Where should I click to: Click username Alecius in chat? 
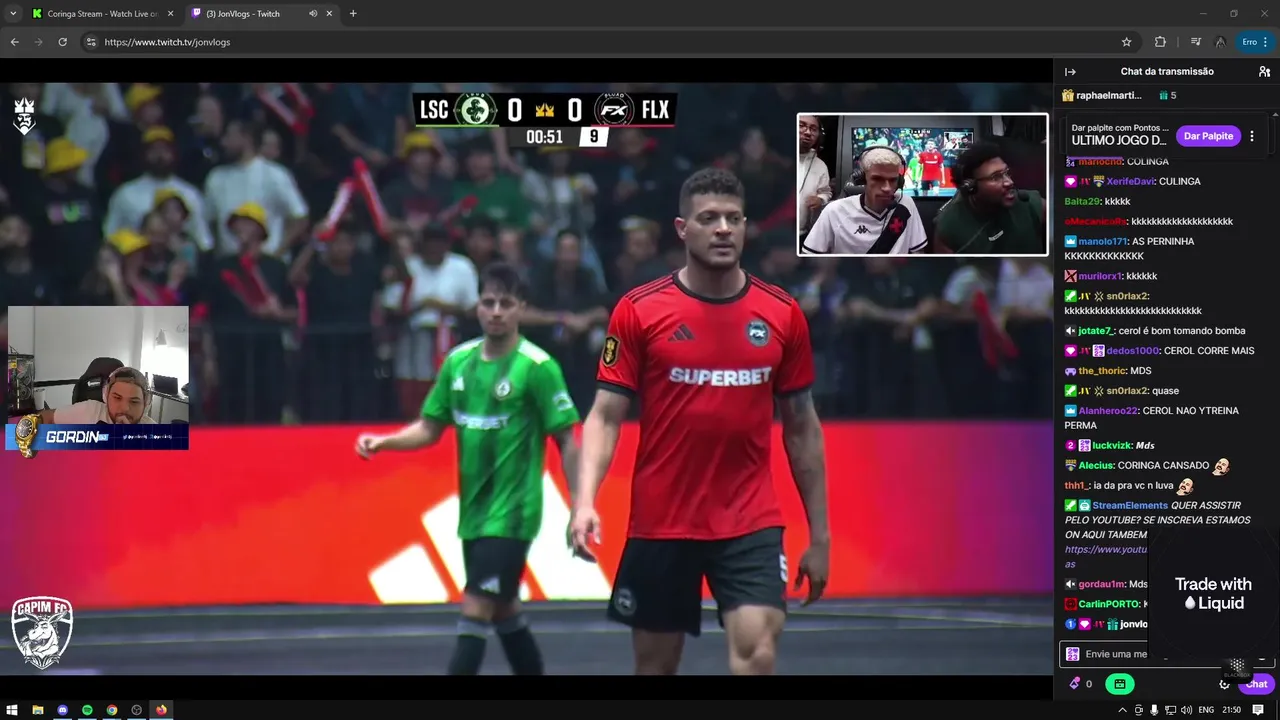pyautogui.click(x=1096, y=466)
